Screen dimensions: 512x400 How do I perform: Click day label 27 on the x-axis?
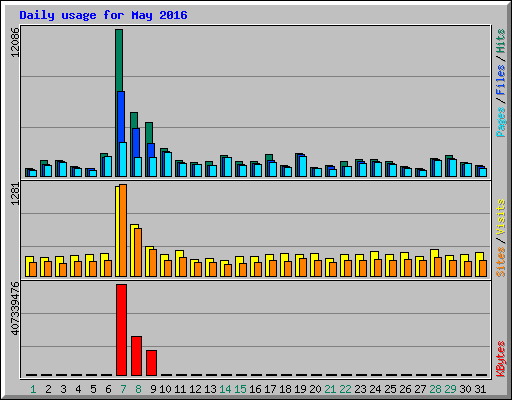tap(420, 389)
